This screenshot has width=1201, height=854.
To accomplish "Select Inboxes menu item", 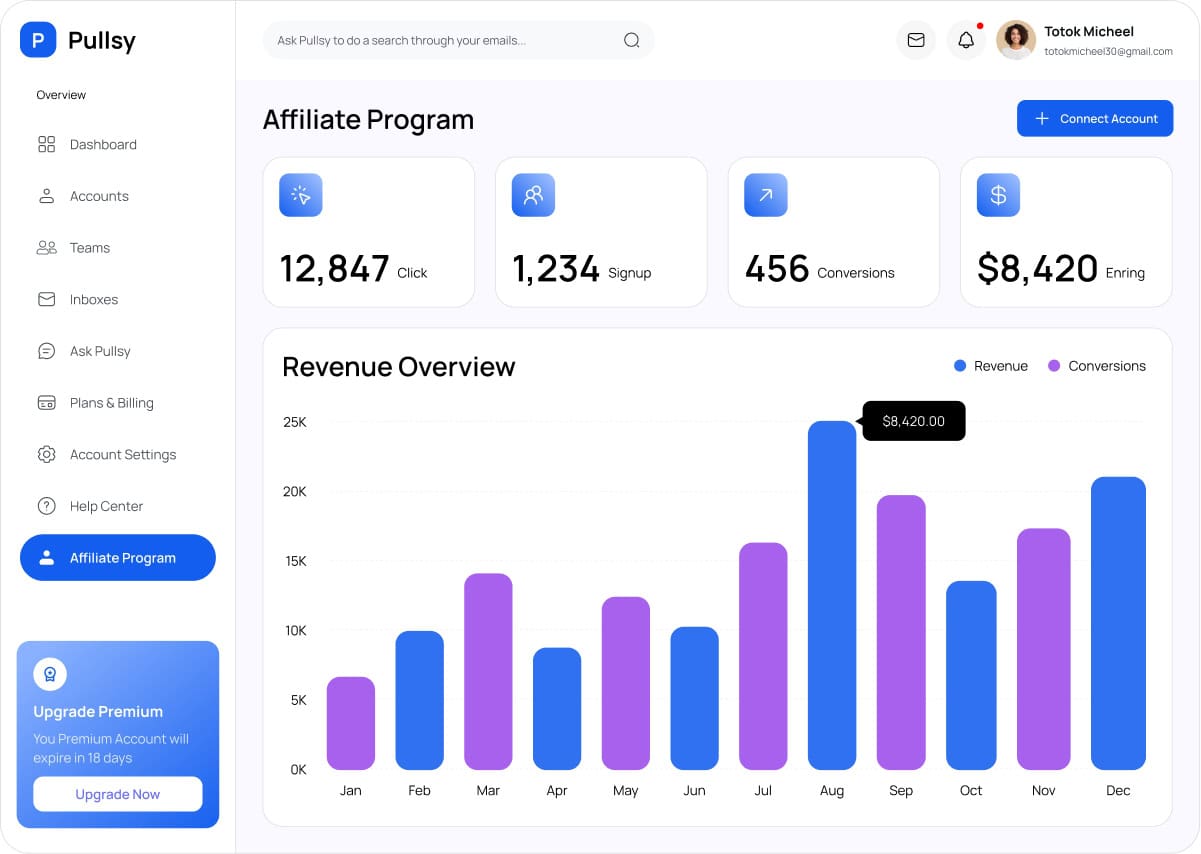I will click(x=118, y=299).
